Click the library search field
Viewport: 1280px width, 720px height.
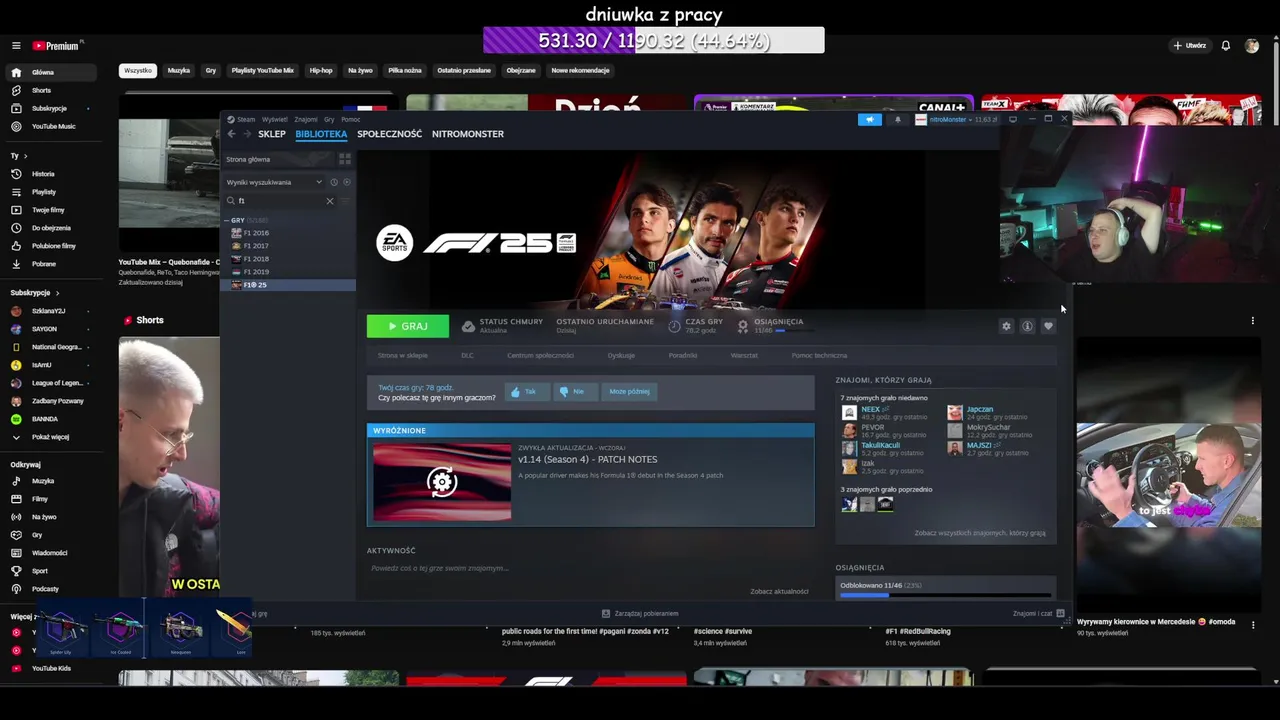click(280, 201)
